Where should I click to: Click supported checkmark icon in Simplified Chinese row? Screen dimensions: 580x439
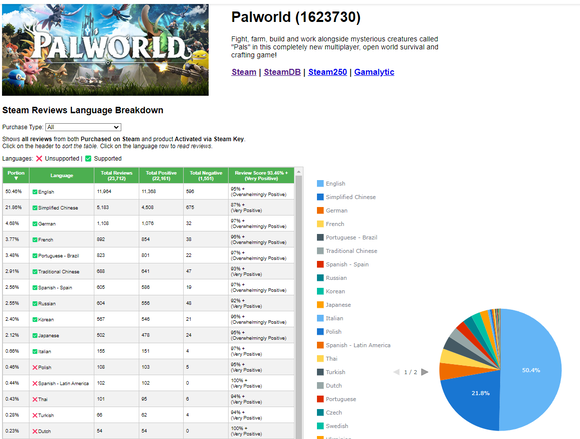click(35, 208)
